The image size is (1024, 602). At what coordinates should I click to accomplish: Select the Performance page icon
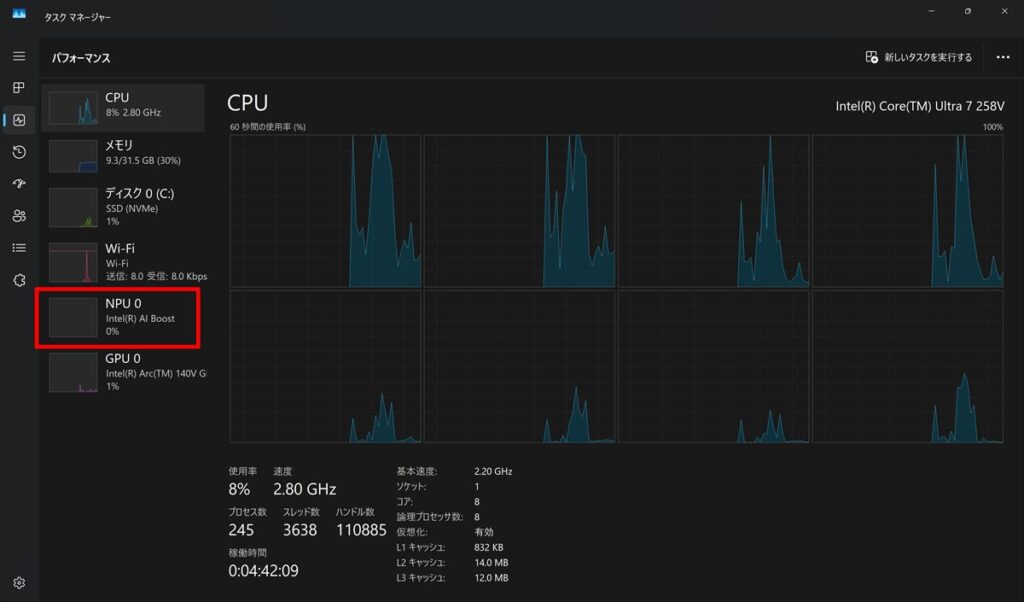[19, 120]
